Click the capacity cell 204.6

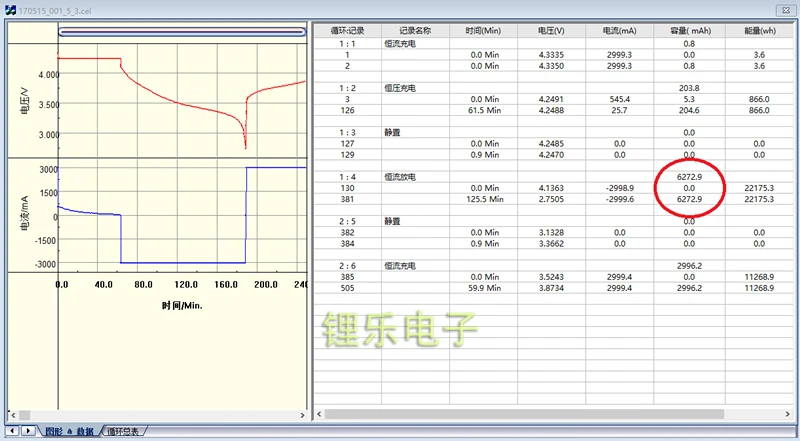[x=689, y=110]
